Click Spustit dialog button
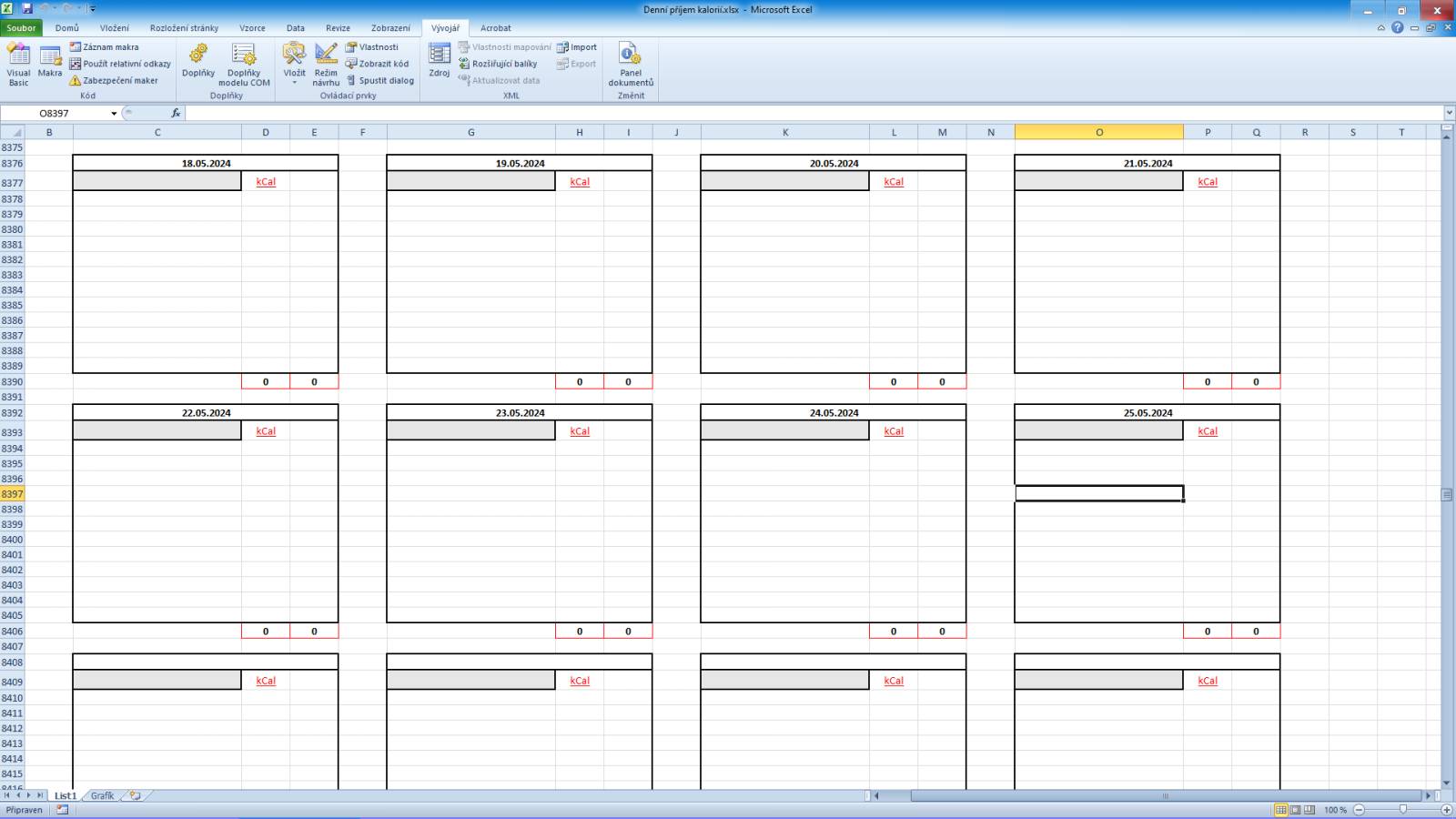 point(379,80)
